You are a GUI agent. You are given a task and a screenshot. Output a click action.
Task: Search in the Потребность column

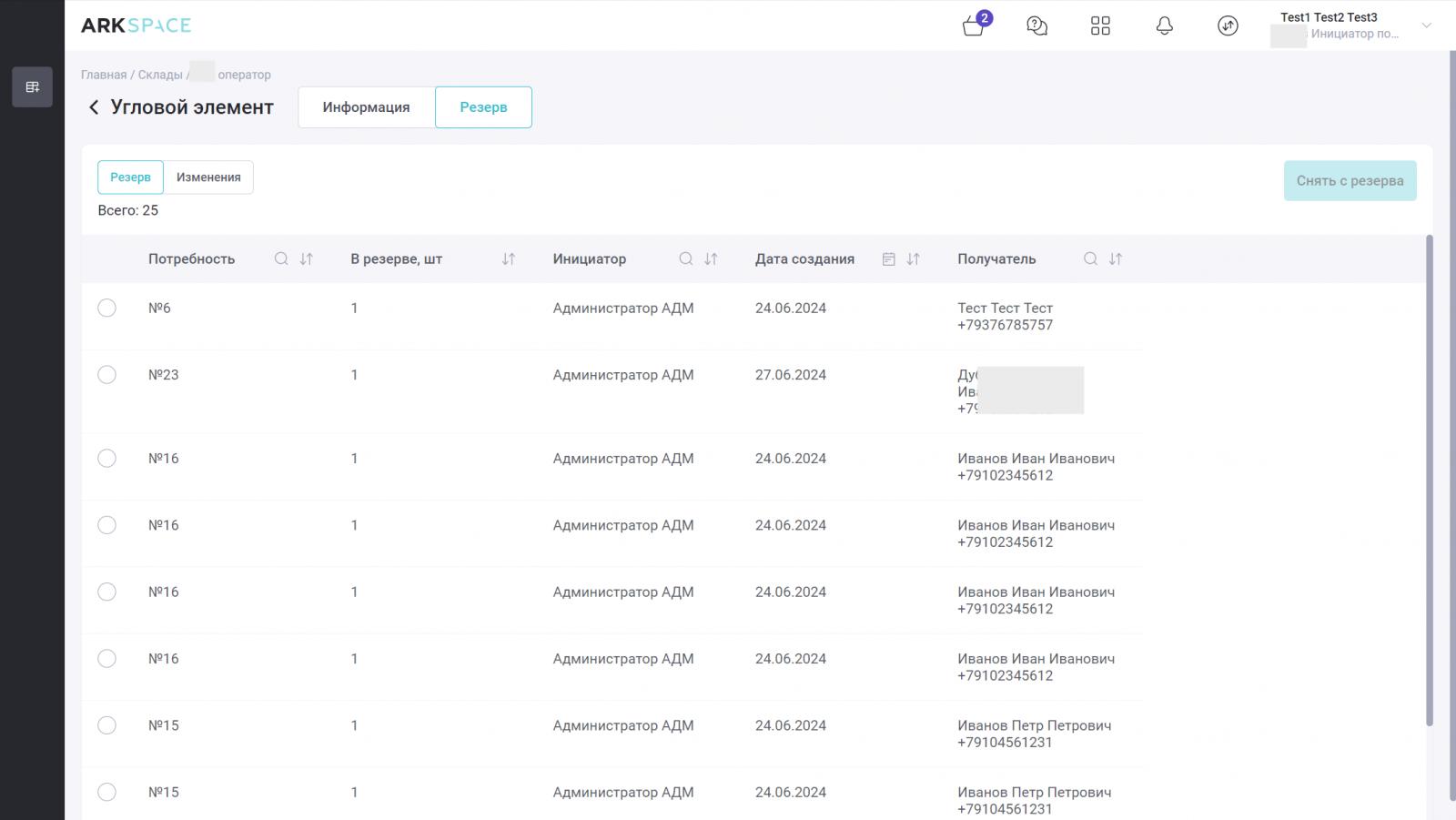[281, 259]
